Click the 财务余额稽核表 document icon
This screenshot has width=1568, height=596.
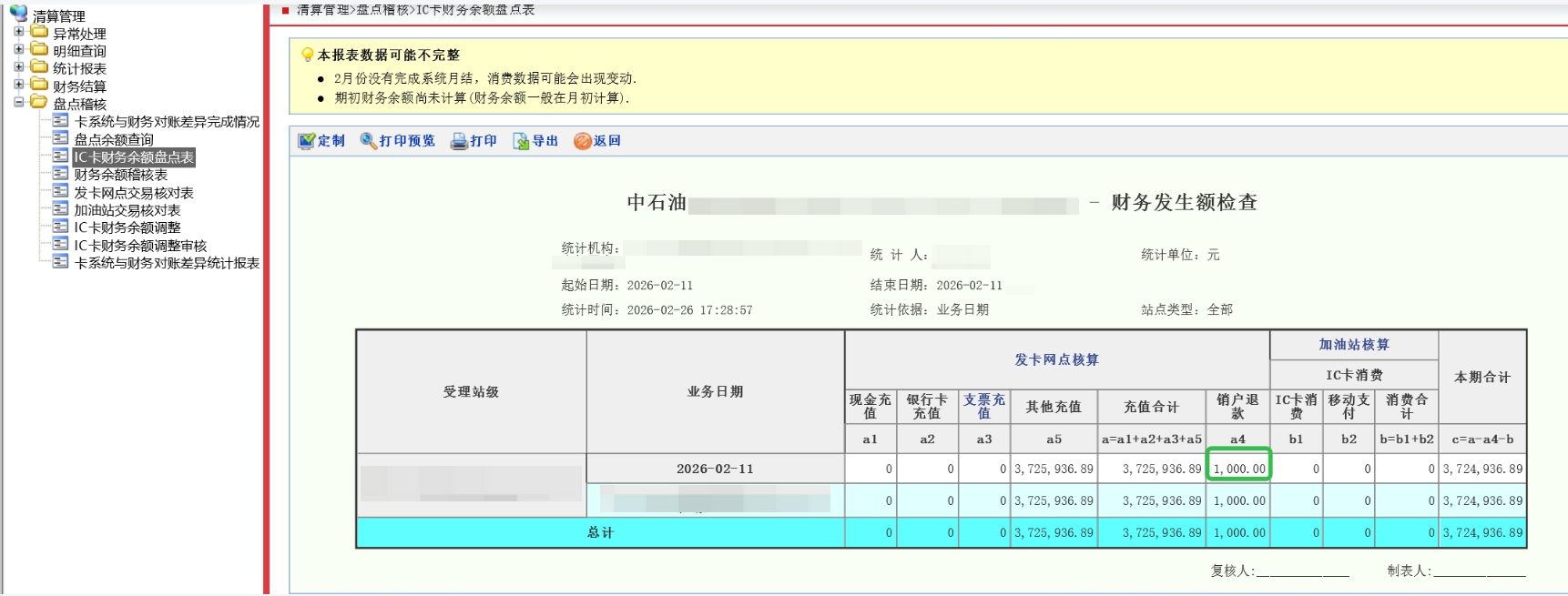coord(61,174)
